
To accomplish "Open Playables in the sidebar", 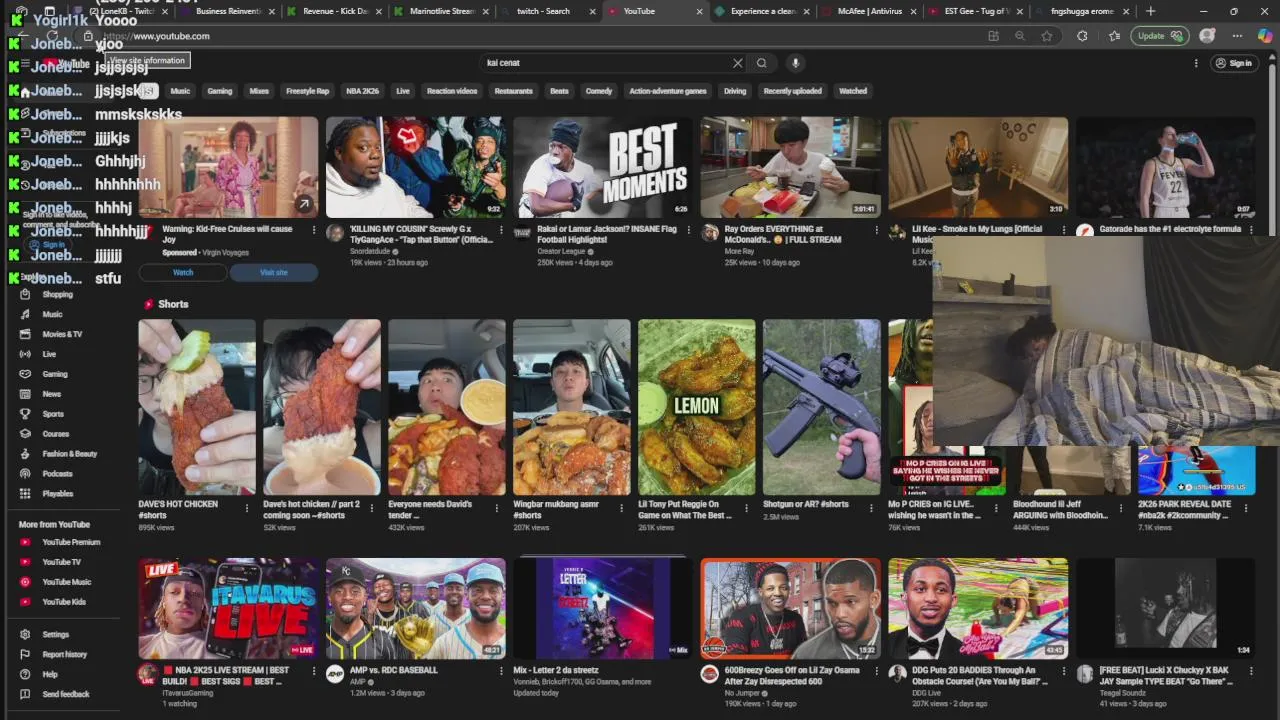I will 58,494.
